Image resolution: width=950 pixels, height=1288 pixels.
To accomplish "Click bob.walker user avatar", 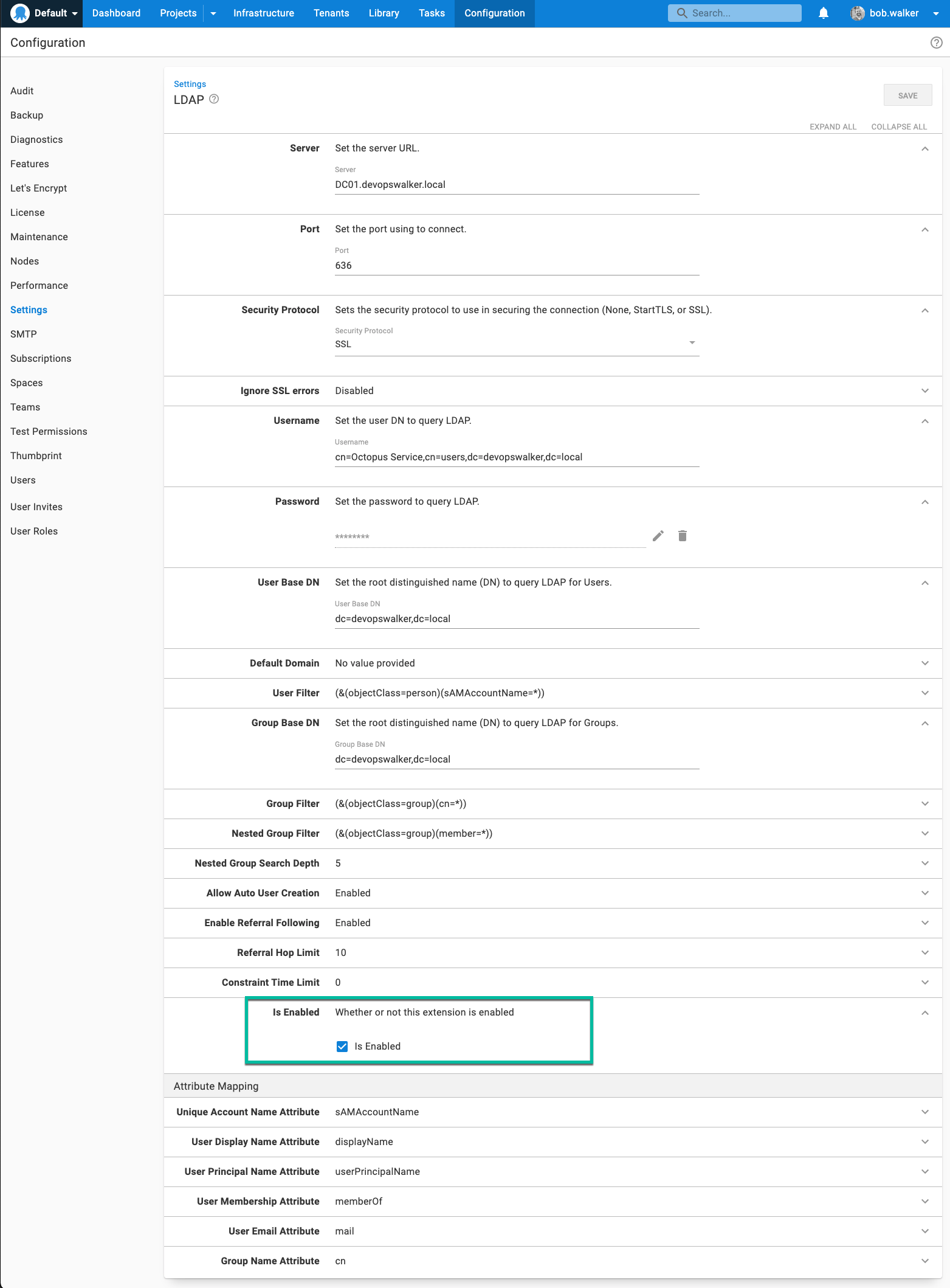I will pyautogui.click(x=858, y=13).
